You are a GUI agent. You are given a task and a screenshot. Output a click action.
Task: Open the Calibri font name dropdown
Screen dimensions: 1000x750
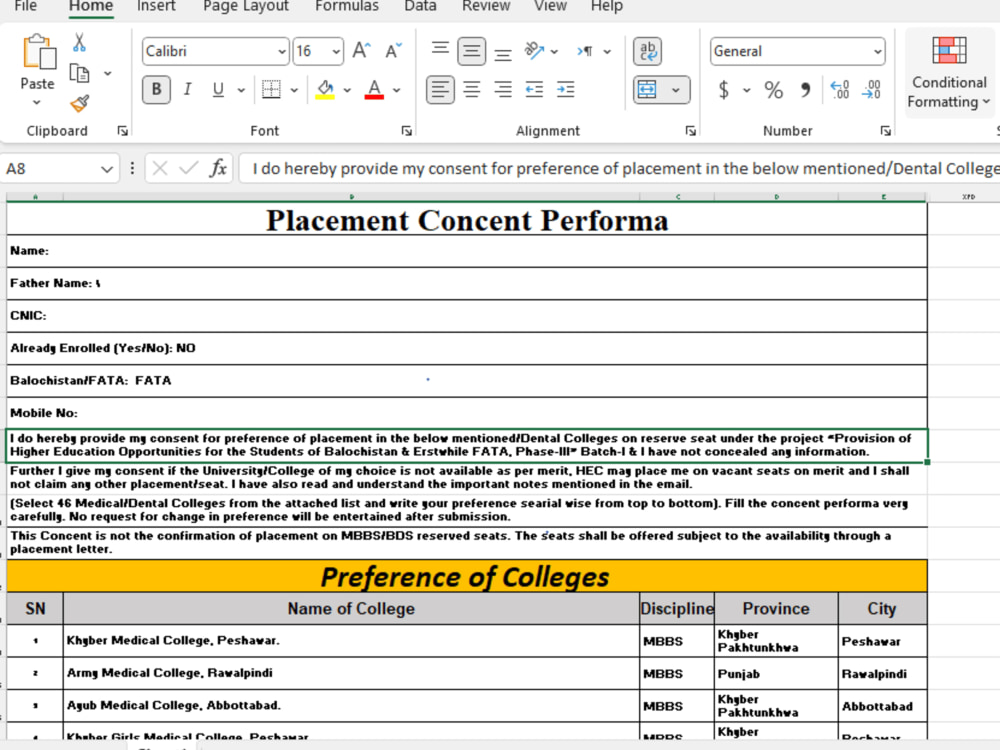[282, 52]
